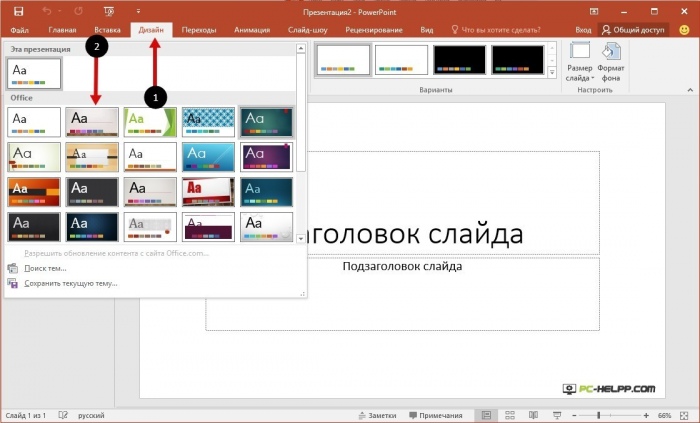
Task: Select the first black variant thumbnail
Action: (x=459, y=60)
